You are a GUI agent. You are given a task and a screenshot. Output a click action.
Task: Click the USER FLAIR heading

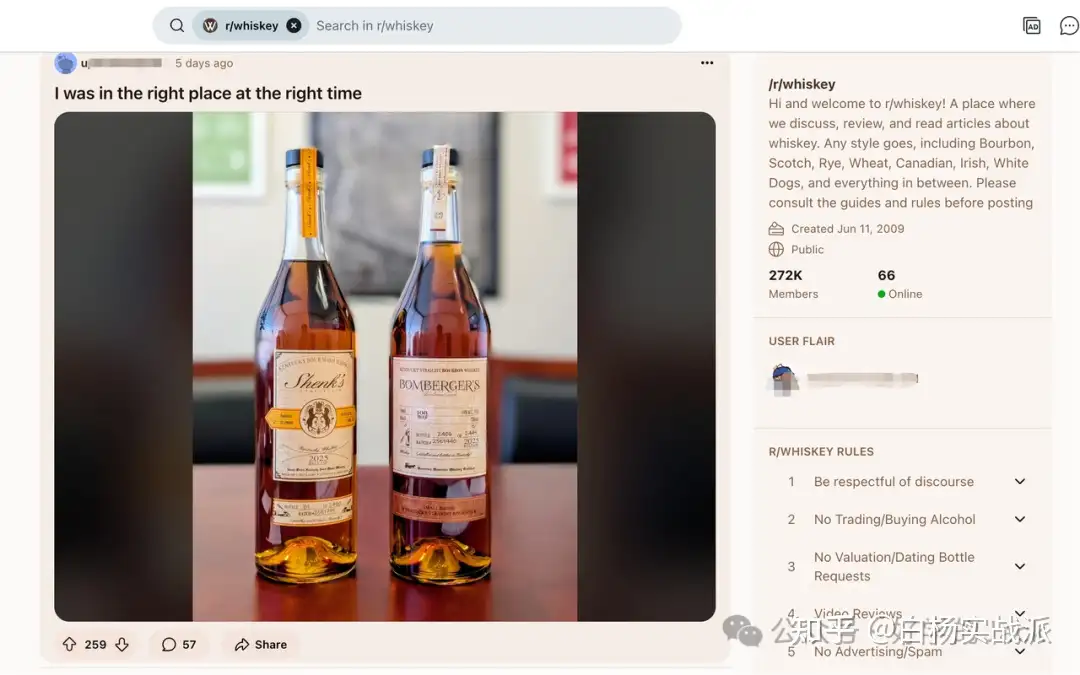click(x=801, y=341)
